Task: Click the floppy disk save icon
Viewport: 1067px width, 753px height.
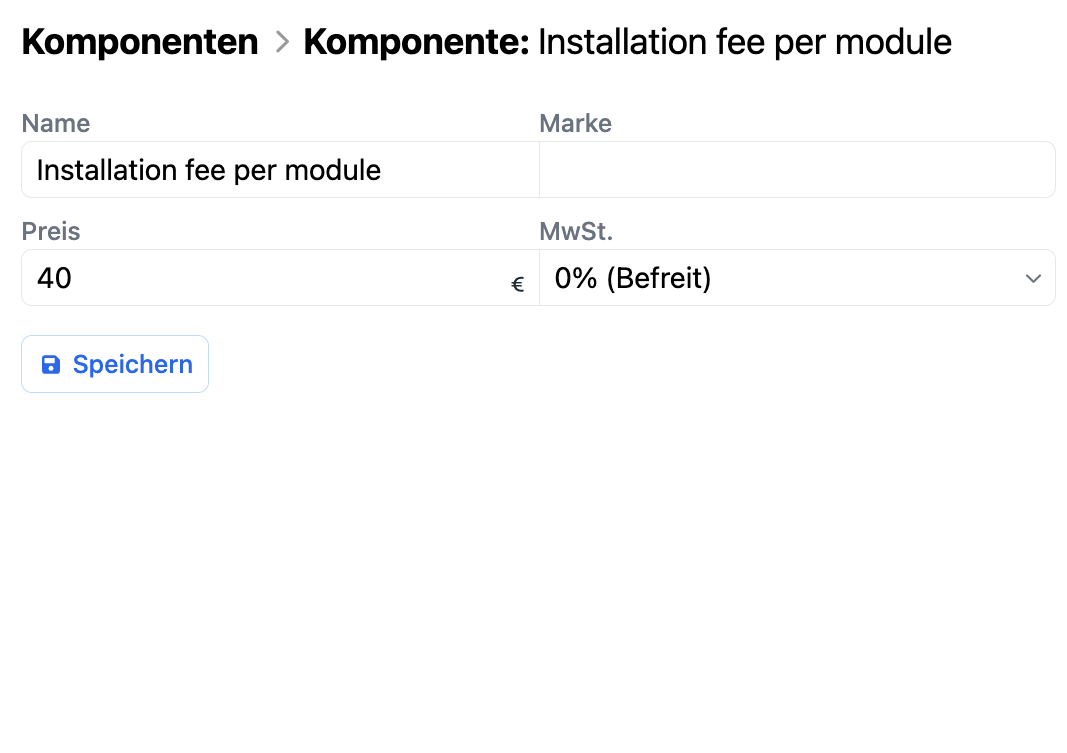Action: pos(50,365)
